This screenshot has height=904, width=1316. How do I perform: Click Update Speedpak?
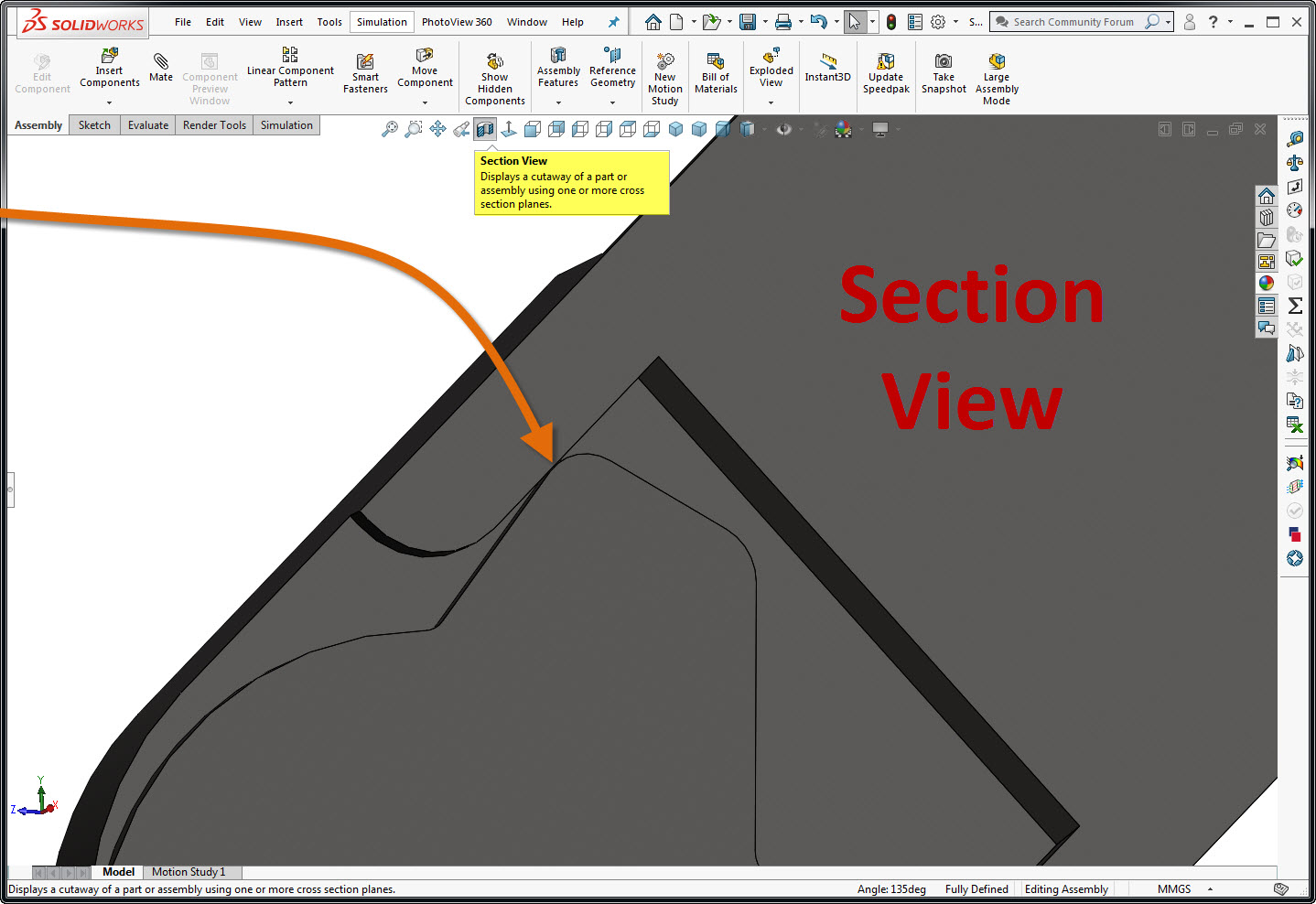886,73
